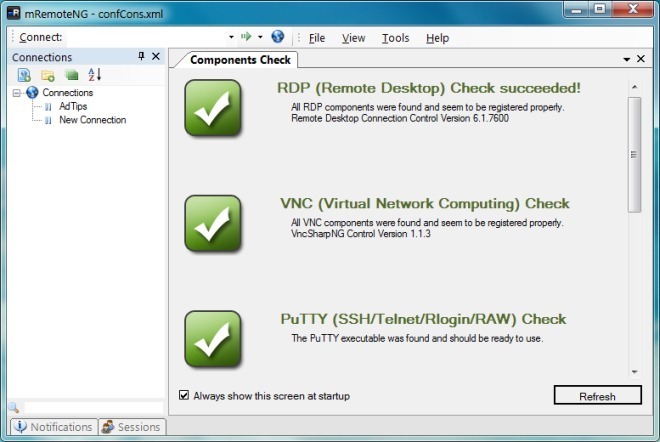The height and width of the screenshot is (442, 660).
Task: Minimize the mRemoteNG window
Action: click(576, 9)
